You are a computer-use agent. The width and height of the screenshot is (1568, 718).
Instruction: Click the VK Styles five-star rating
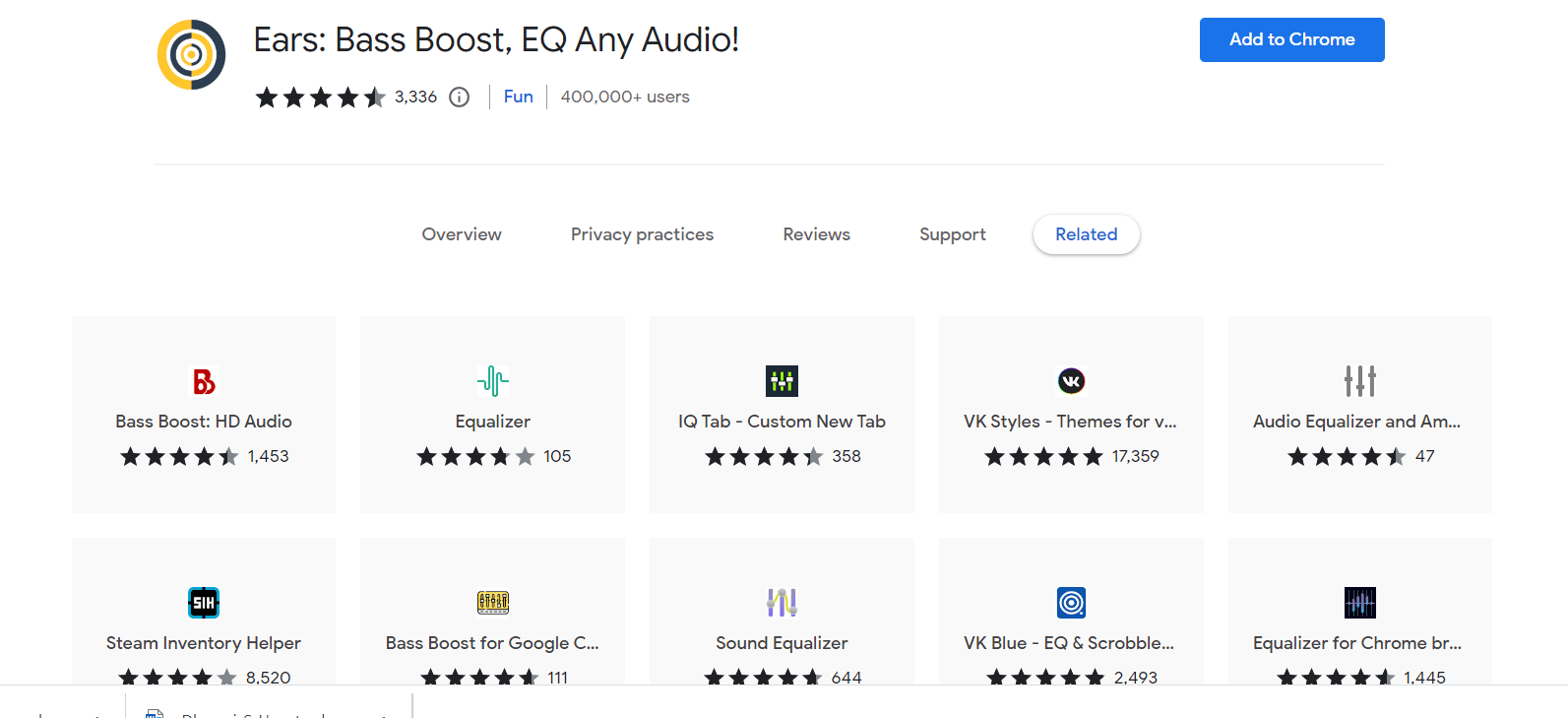coord(1043,456)
